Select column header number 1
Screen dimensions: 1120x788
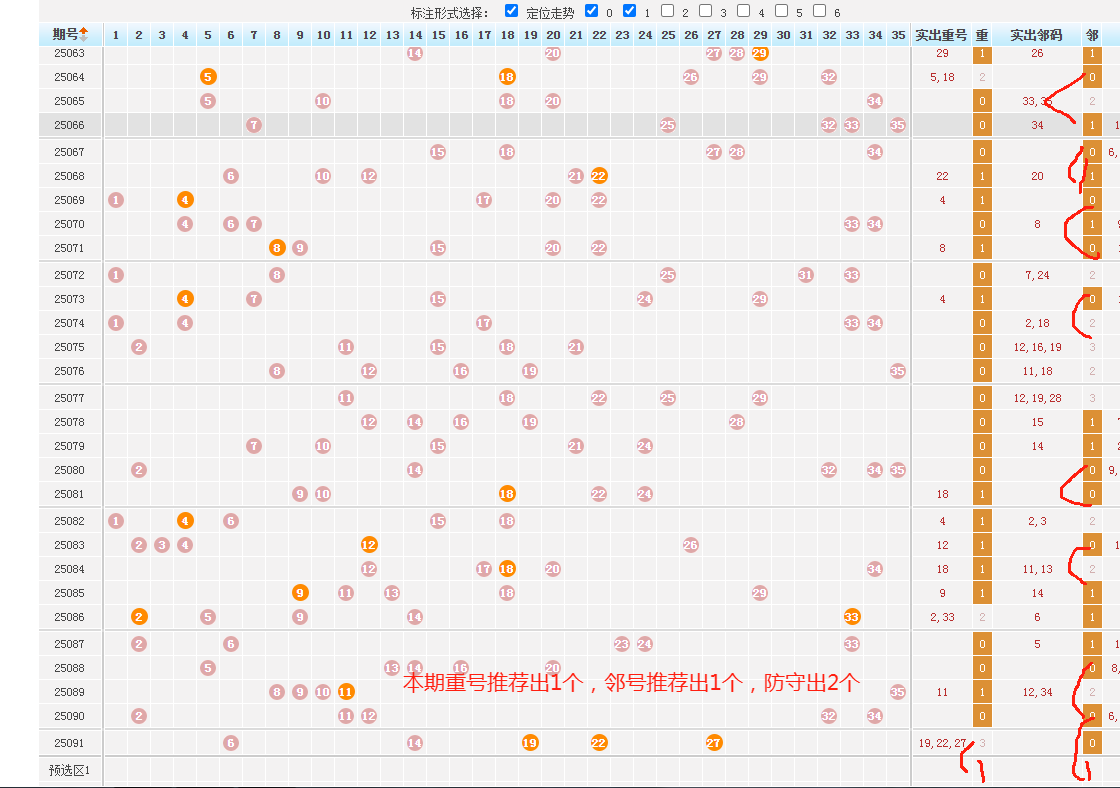116,35
